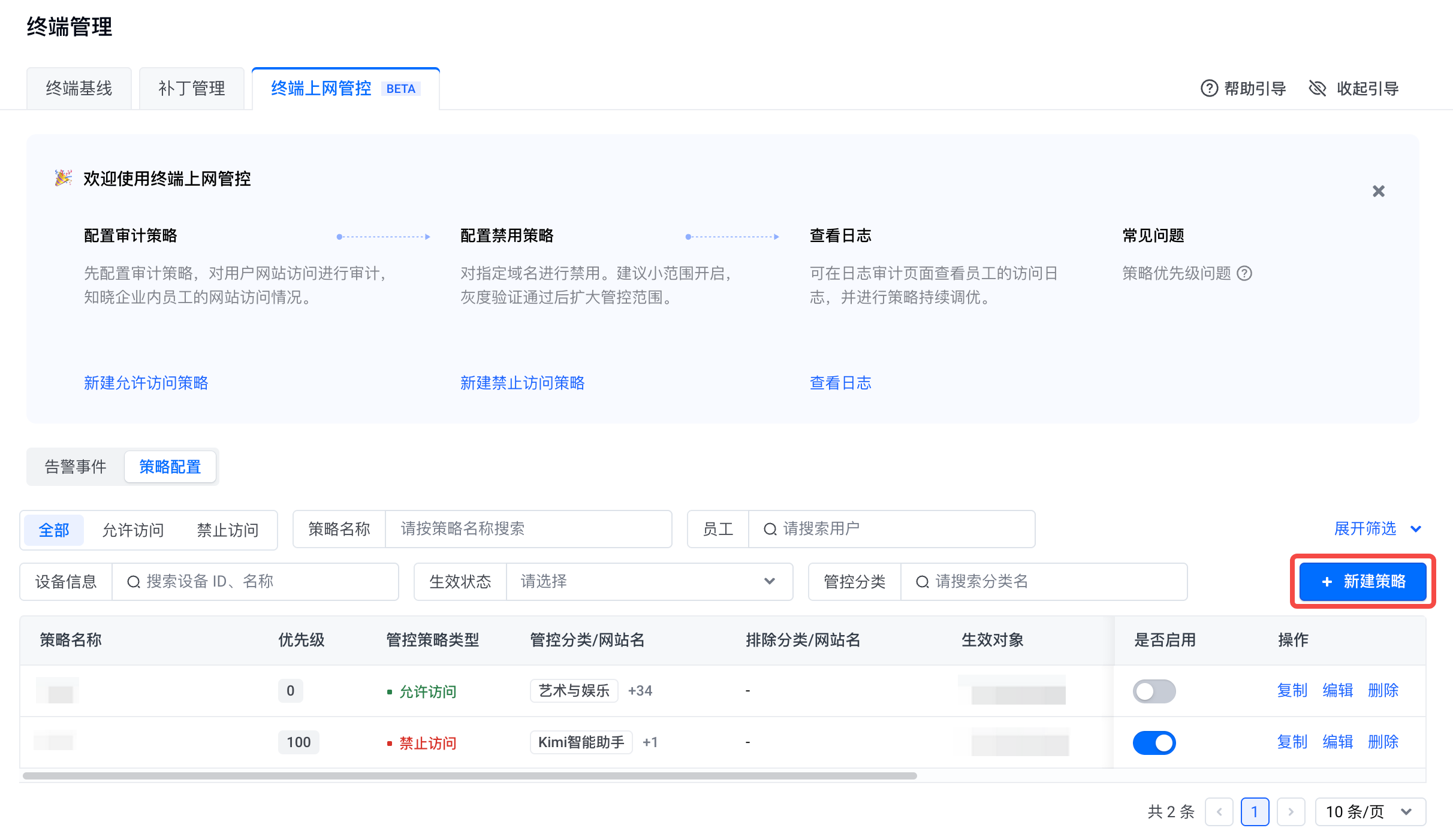
Task: Click the 帮助引导 question-mark icon
Action: (x=1209, y=88)
